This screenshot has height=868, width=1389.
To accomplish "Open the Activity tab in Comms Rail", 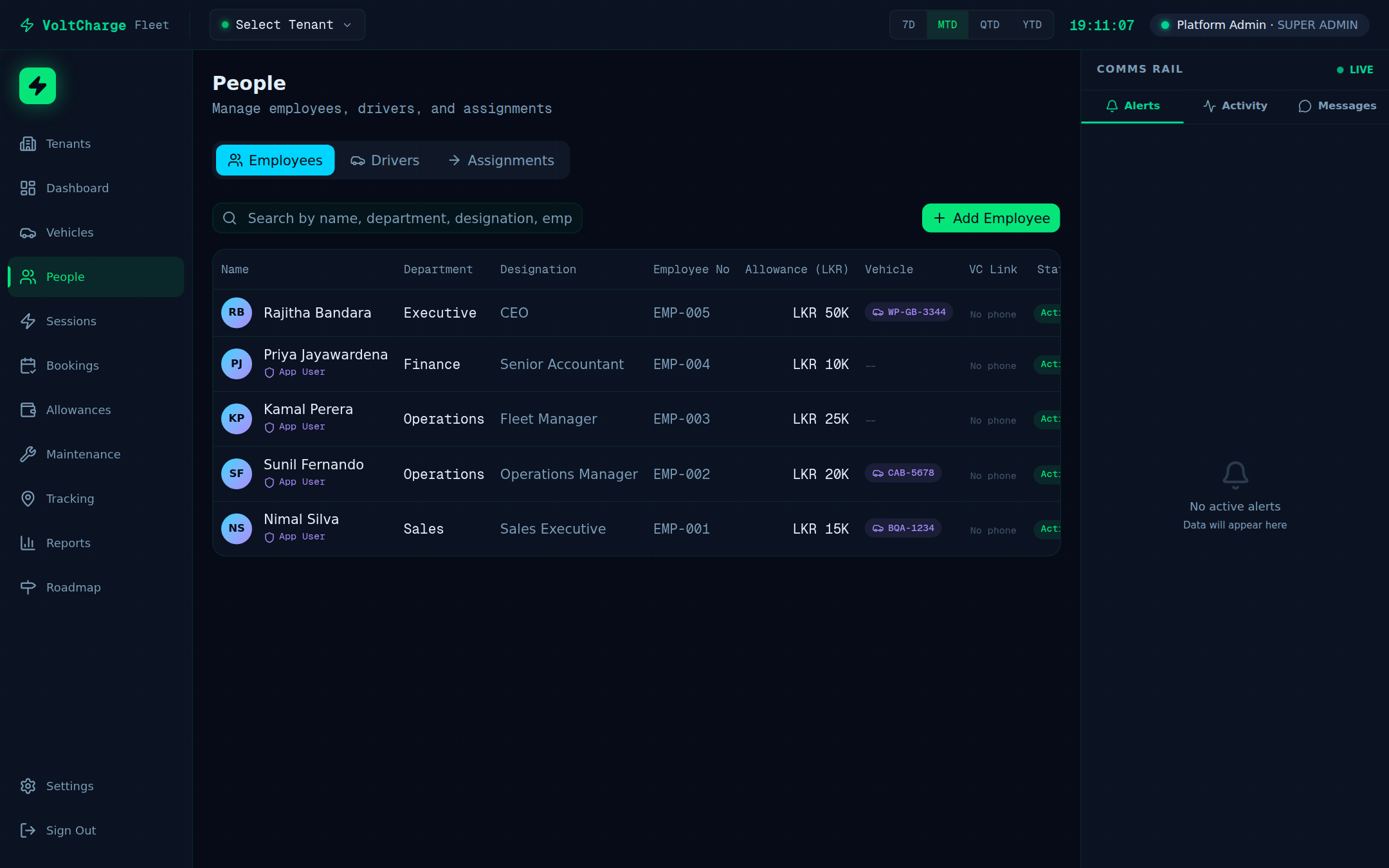I will pos(1235,106).
